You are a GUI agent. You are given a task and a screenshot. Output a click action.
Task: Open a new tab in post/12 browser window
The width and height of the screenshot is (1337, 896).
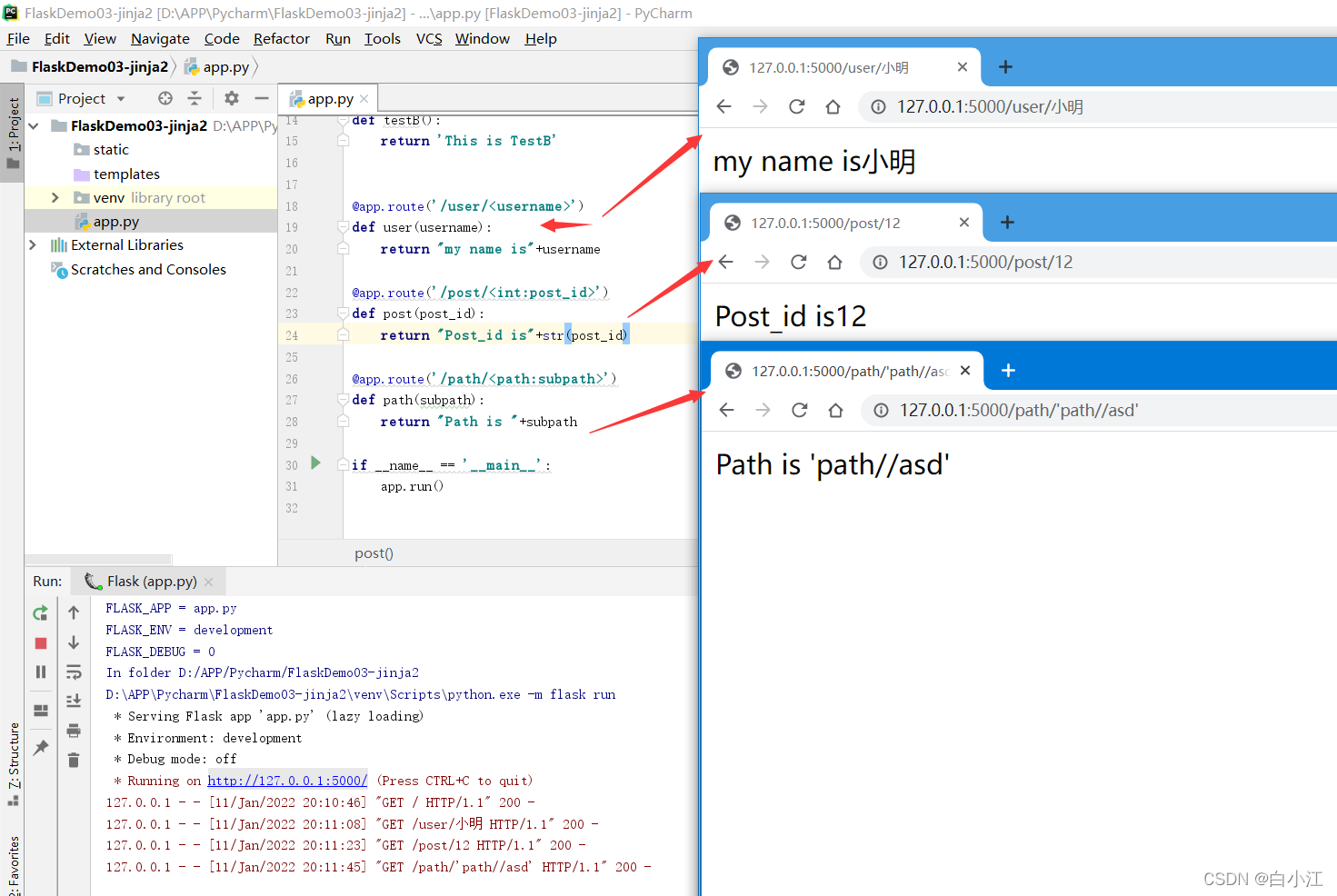click(x=1007, y=223)
